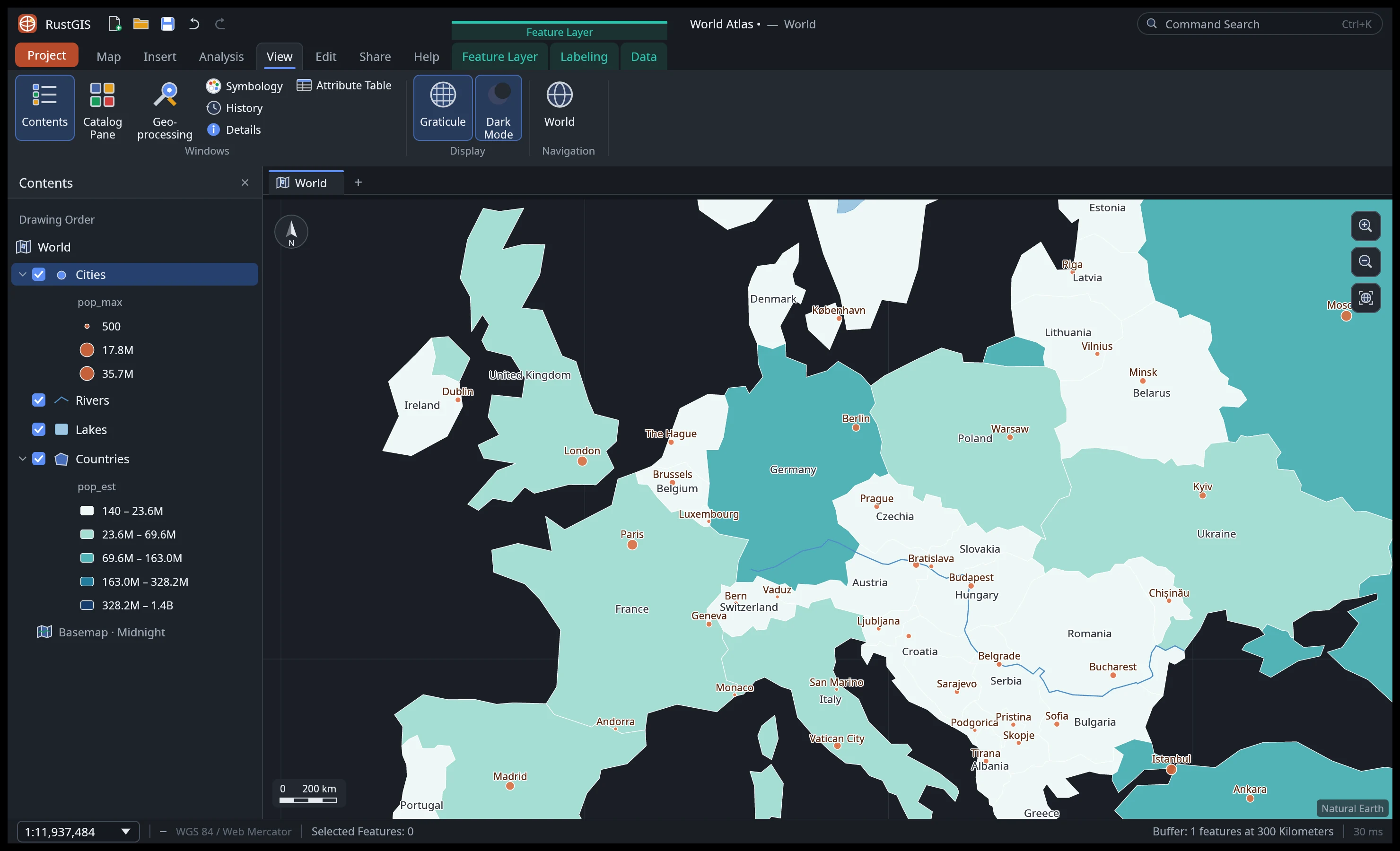1400x851 pixels.
Task: Click the 328.2M – 1.4B legend swatch
Action: coord(87,605)
